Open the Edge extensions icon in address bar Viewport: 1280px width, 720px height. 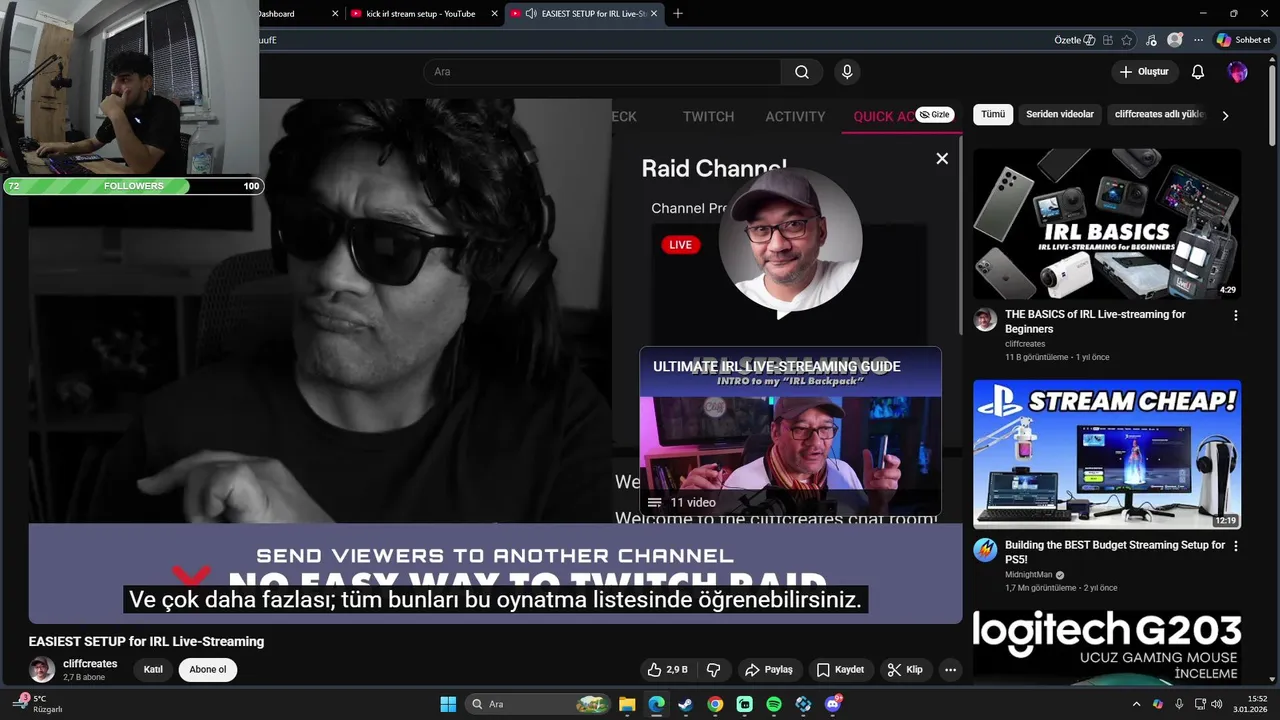point(1108,40)
